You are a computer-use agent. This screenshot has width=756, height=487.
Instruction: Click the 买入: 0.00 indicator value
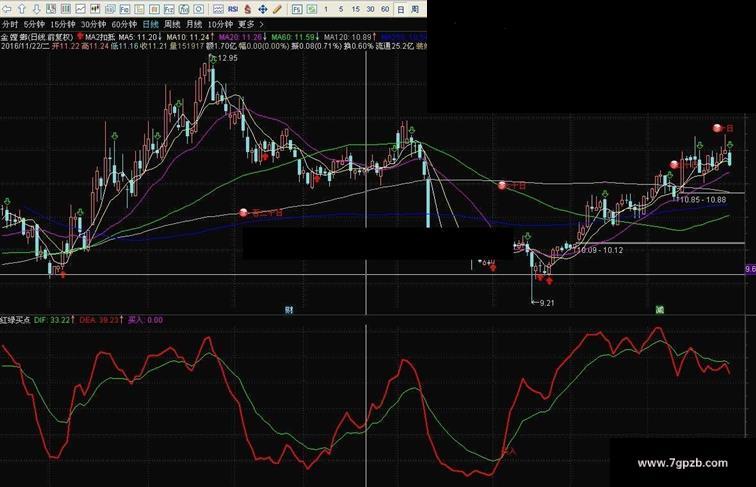pyautogui.click(x=145, y=320)
